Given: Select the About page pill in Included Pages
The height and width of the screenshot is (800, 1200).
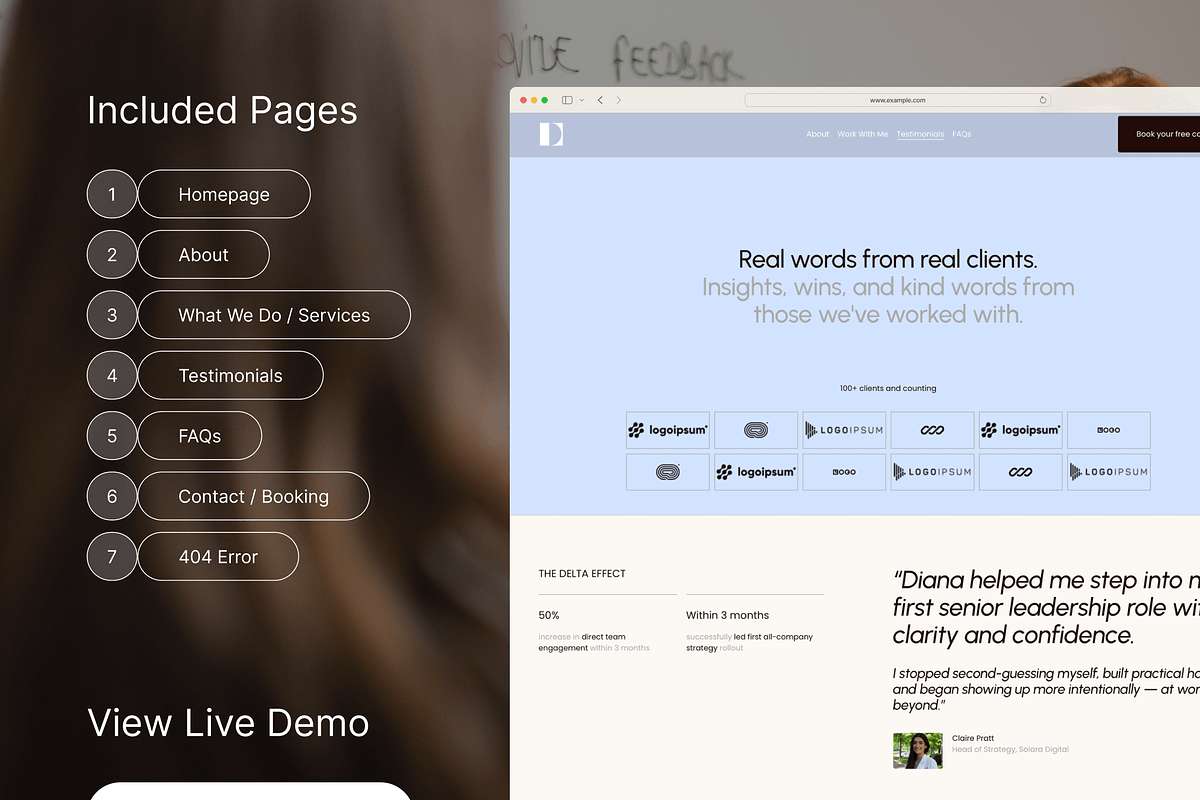Looking at the screenshot, I should (204, 254).
